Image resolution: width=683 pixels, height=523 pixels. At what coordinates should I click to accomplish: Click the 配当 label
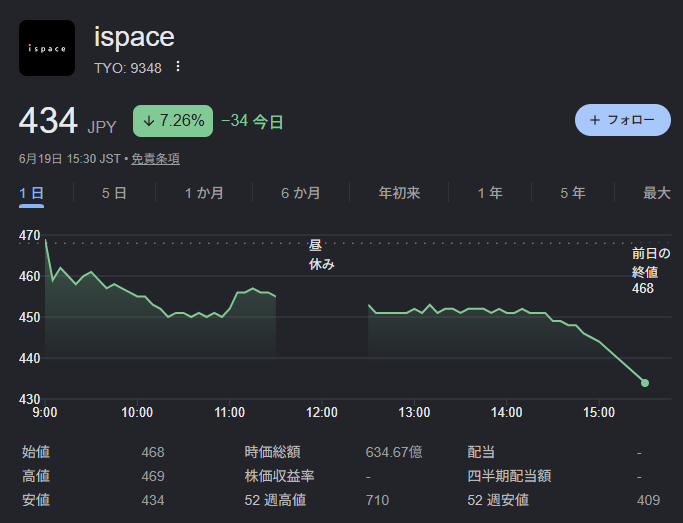pos(481,452)
